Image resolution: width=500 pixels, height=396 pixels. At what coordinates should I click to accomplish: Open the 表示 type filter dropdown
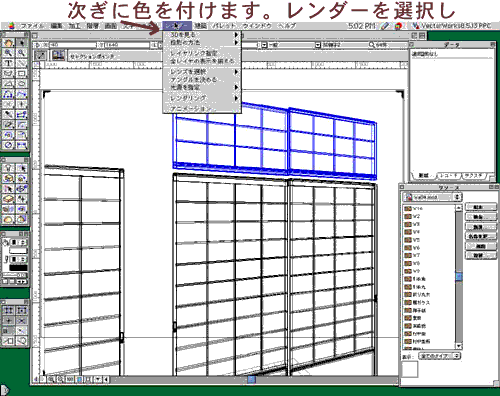pyautogui.click(x=440, y=356)
